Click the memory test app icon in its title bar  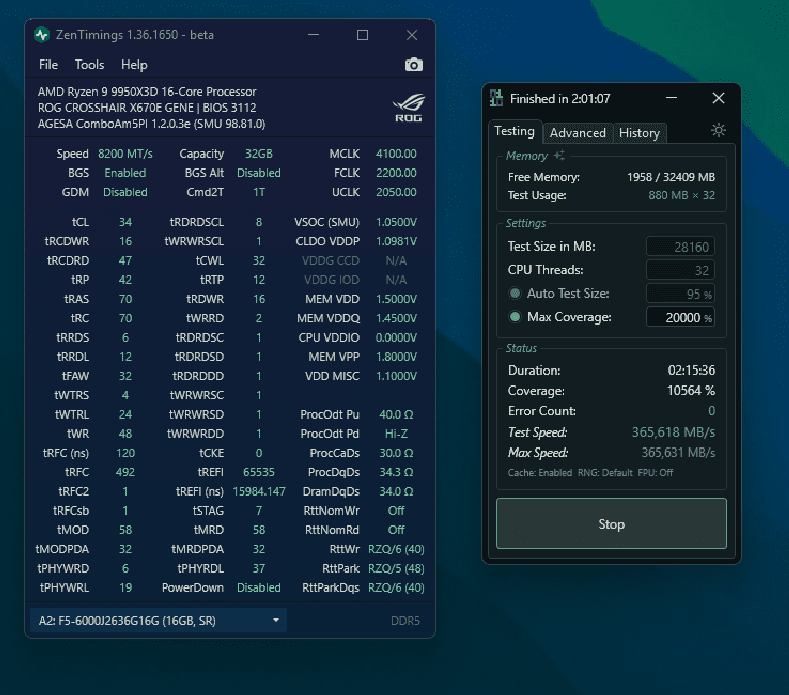point(496,98)
